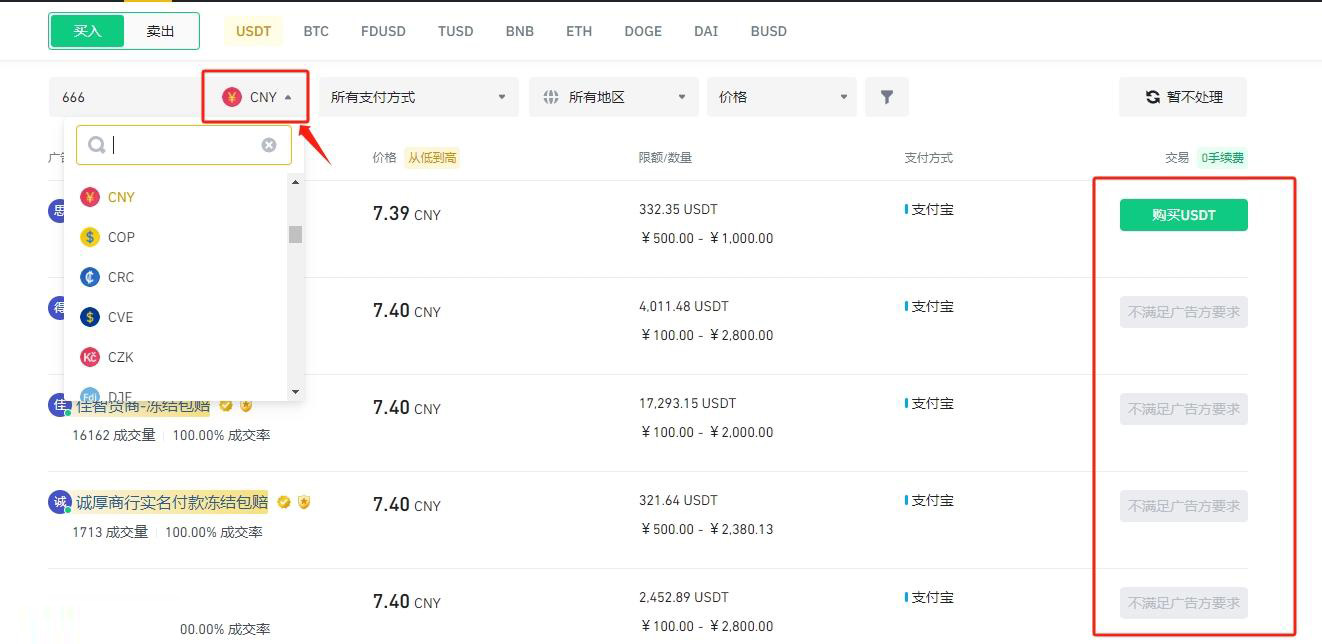Click the CRC colón currency icon
This screenshot has height=644, width=1322.
click(x=90, y=277)
